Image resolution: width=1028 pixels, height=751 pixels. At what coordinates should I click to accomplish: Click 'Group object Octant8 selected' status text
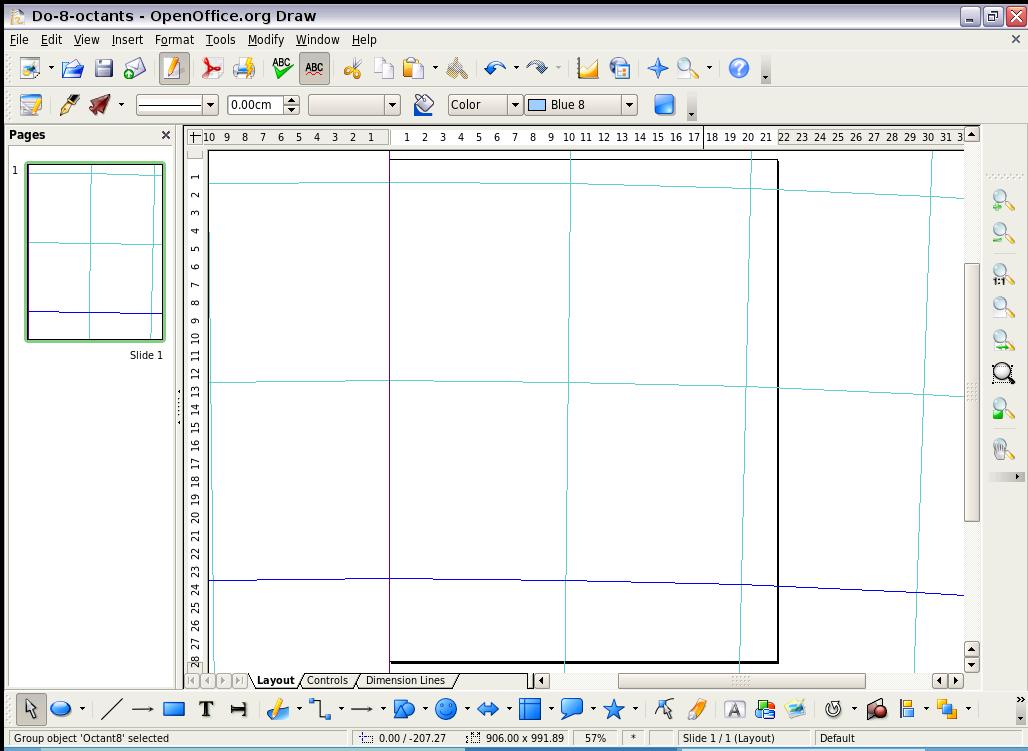(91, 738)
